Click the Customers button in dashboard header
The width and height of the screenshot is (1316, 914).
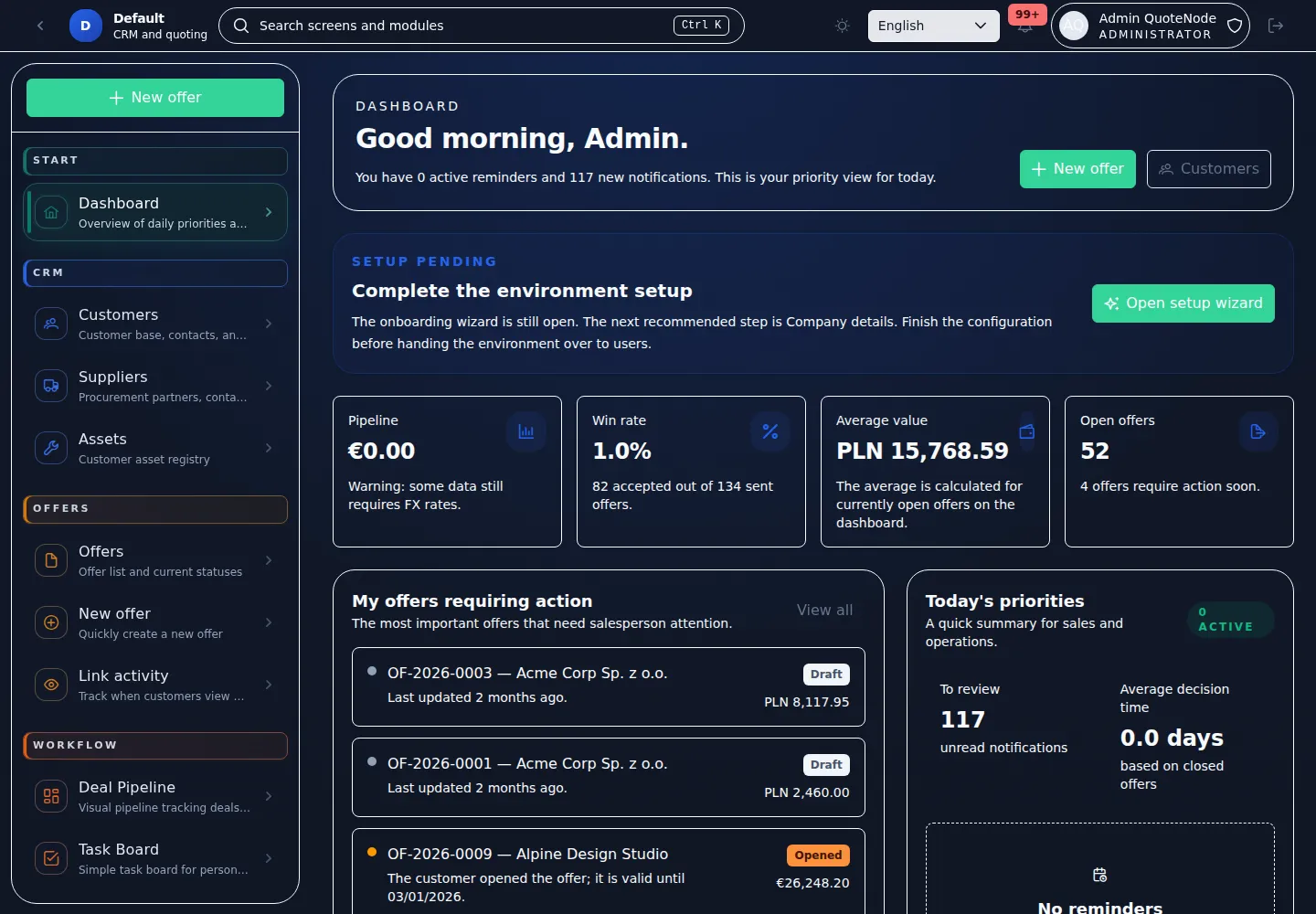[1208, 169]
